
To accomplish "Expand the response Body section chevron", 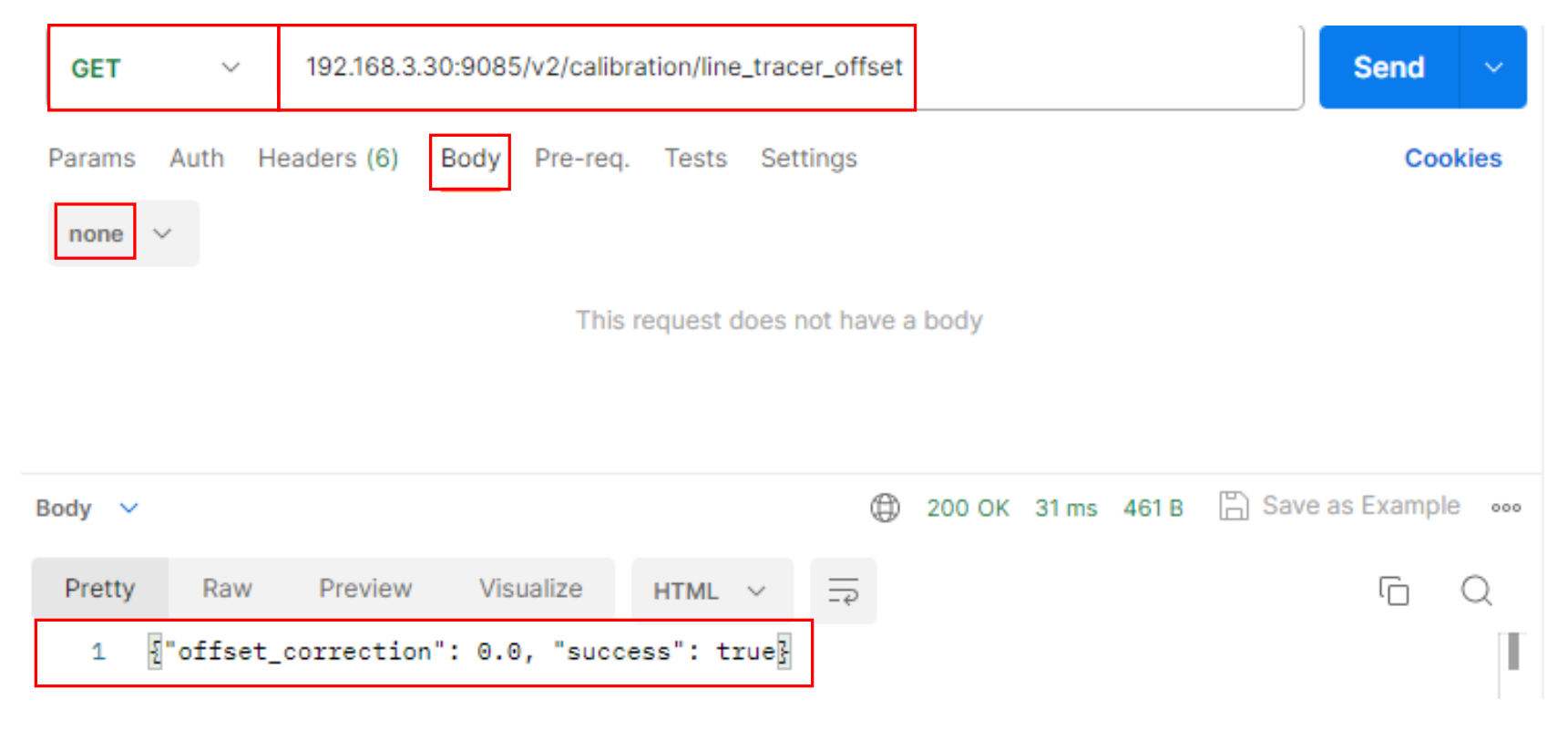I will click(x=128, y=508).
